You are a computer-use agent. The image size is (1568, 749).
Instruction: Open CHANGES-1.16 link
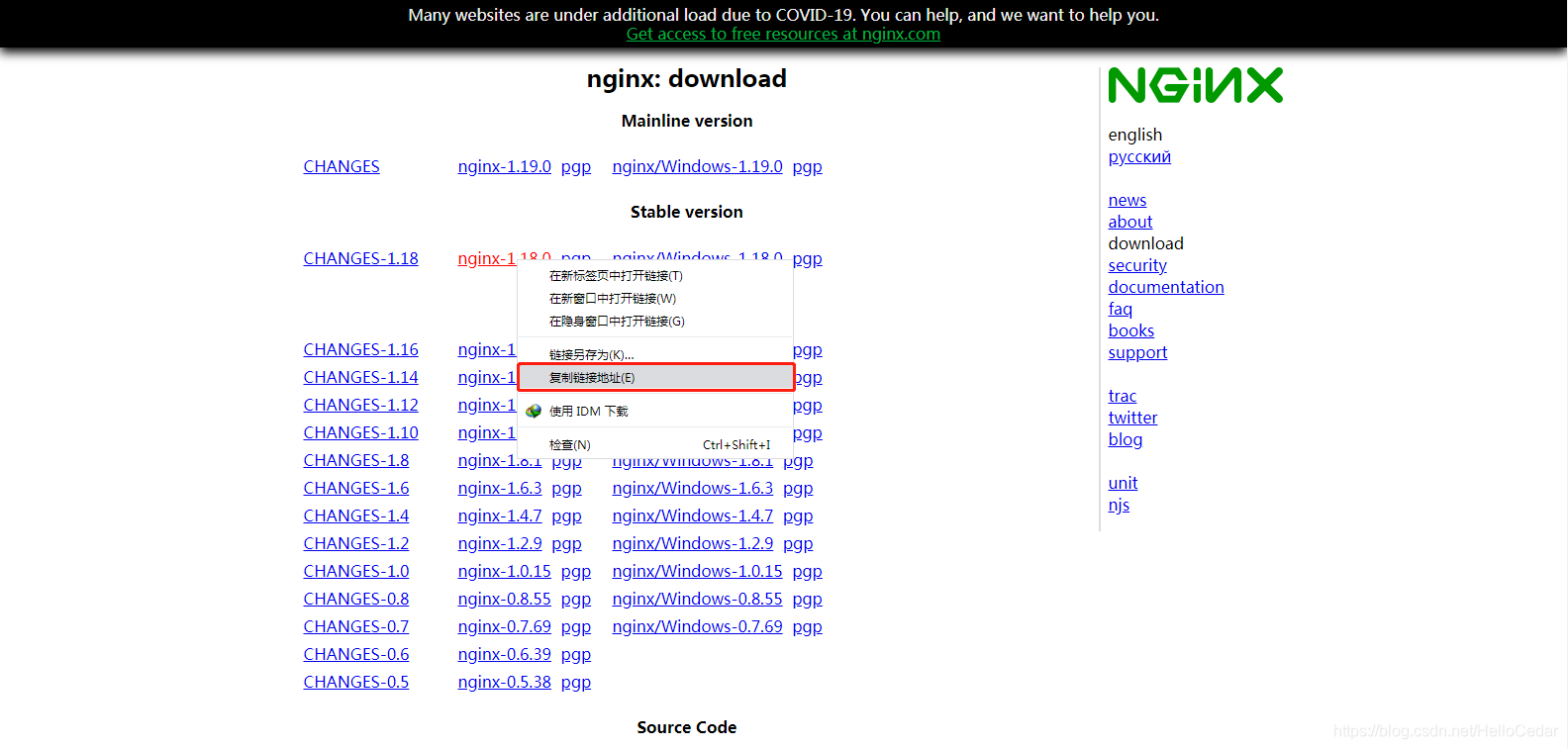coord(360,349)
